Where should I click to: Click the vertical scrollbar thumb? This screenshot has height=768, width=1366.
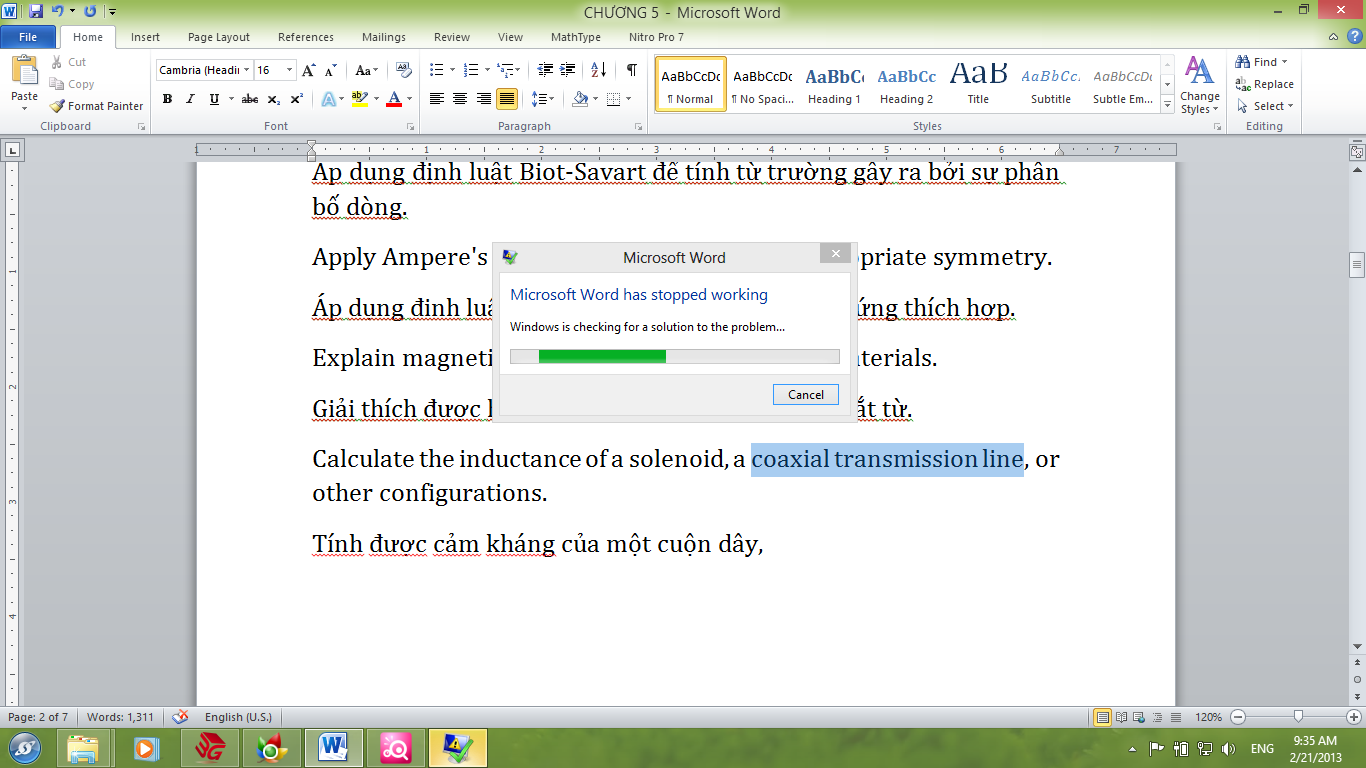(1357, 264)
